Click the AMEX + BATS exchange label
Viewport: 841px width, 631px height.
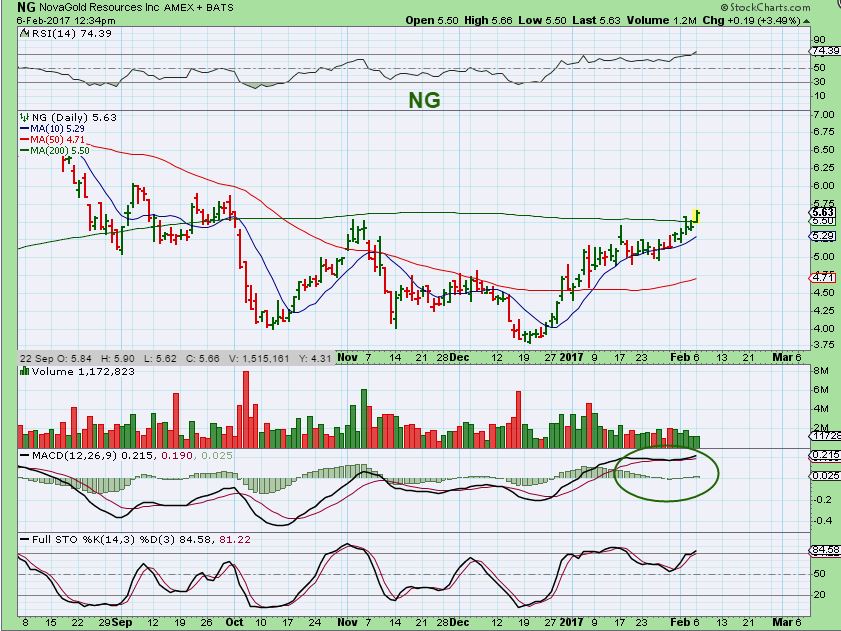[199, 8]
